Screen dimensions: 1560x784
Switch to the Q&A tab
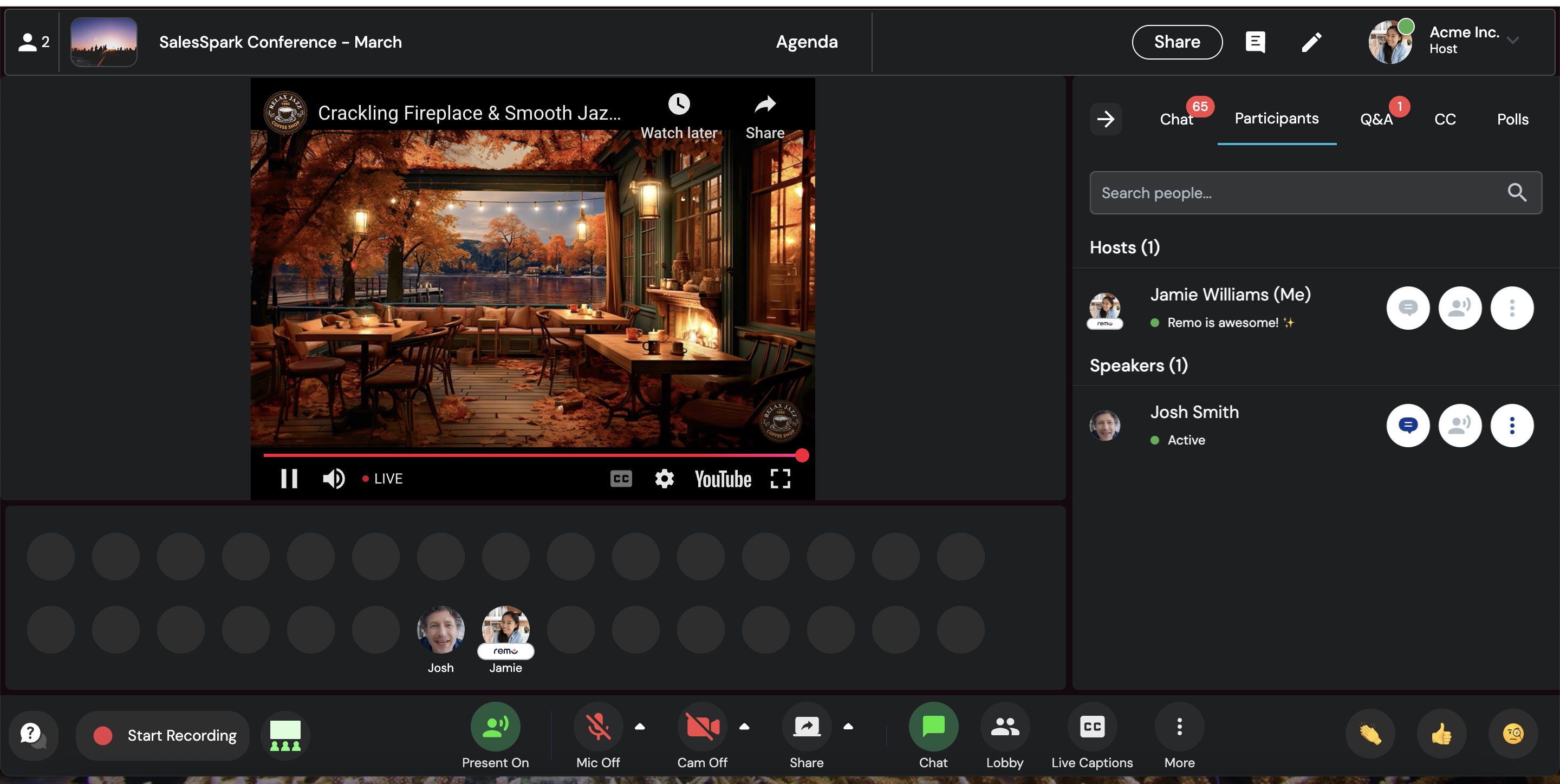1376,119
